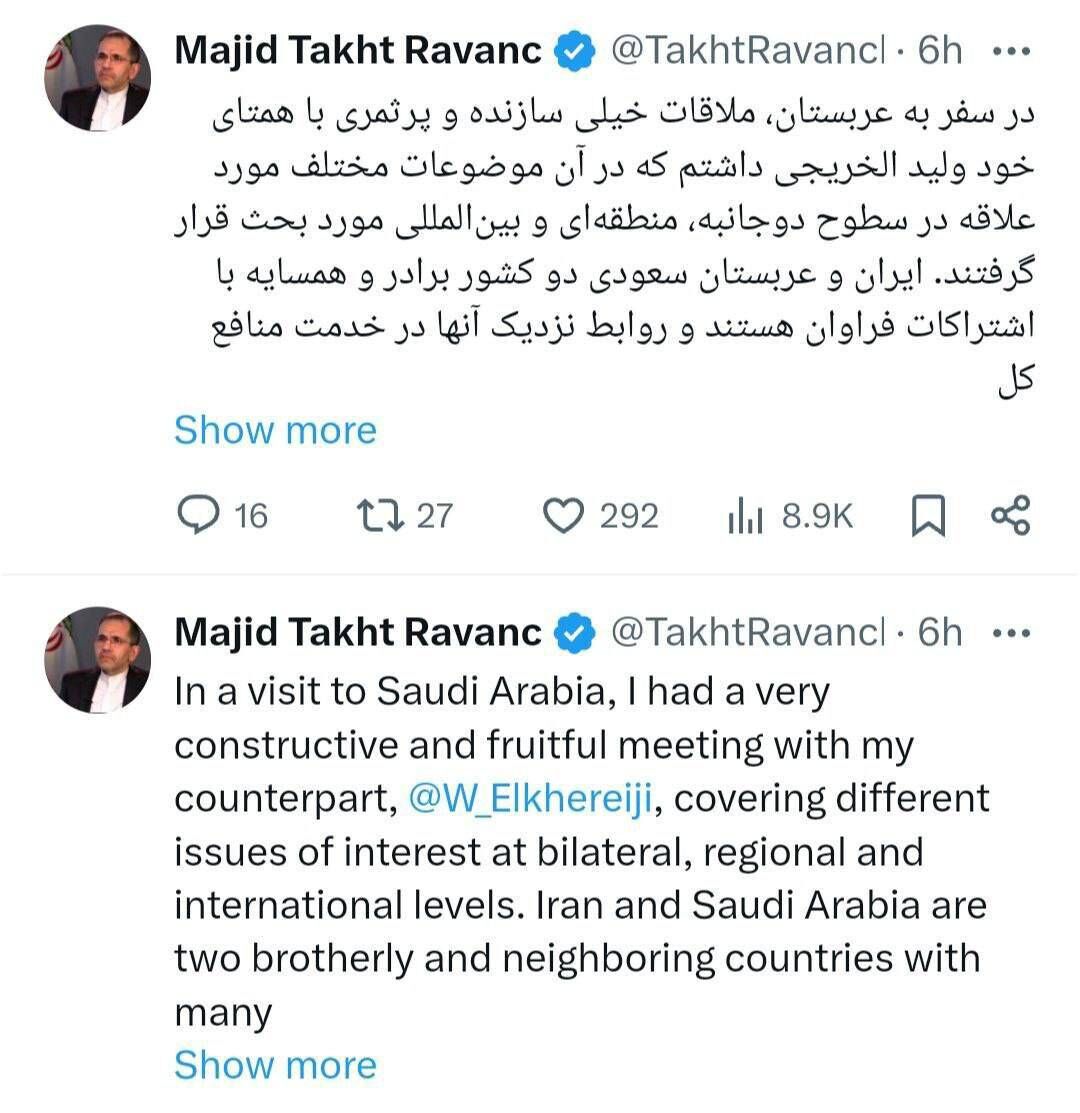Open the author name on the English tweet

(357, 632)
